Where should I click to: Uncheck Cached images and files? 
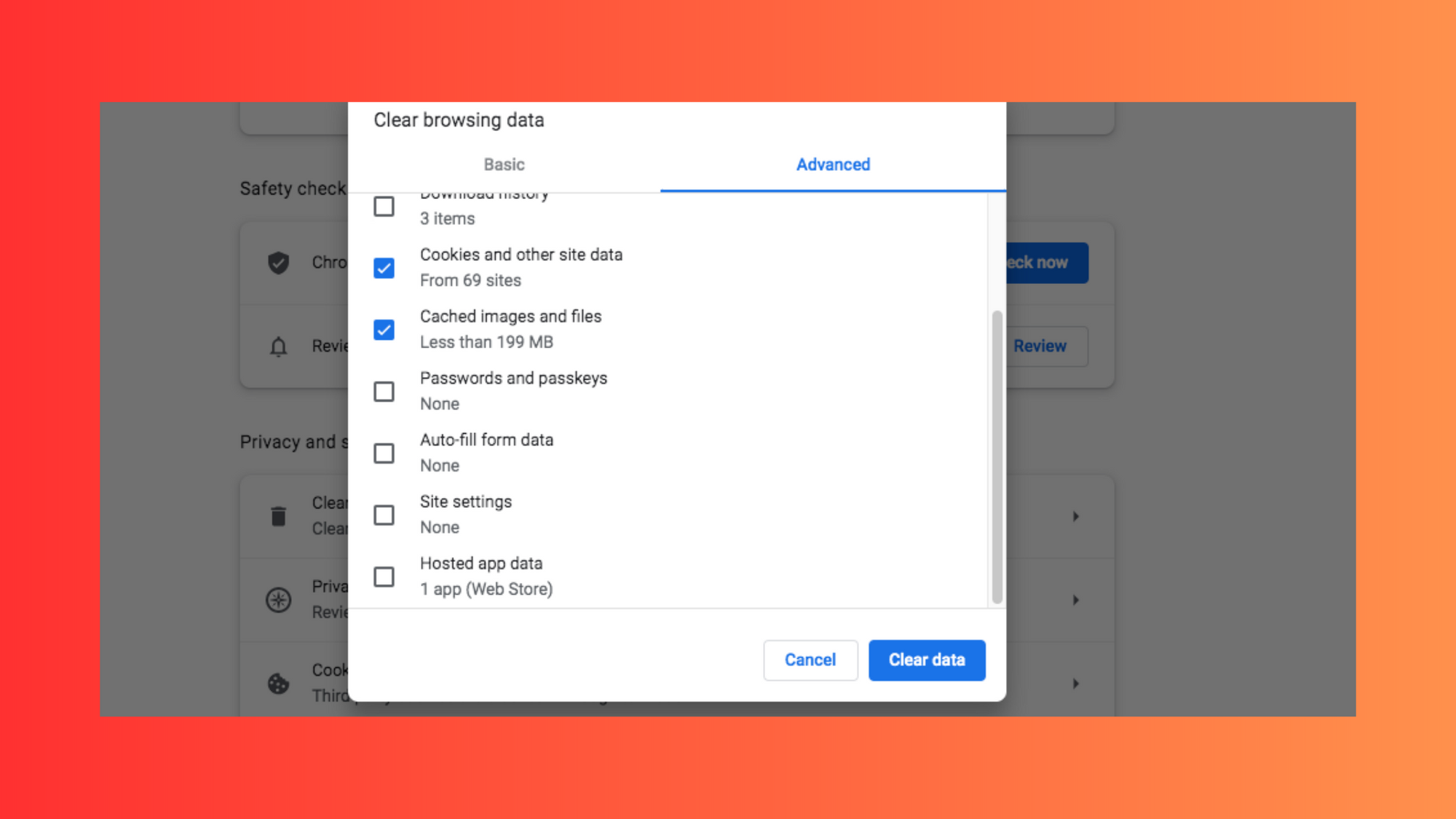click(384, 330)
